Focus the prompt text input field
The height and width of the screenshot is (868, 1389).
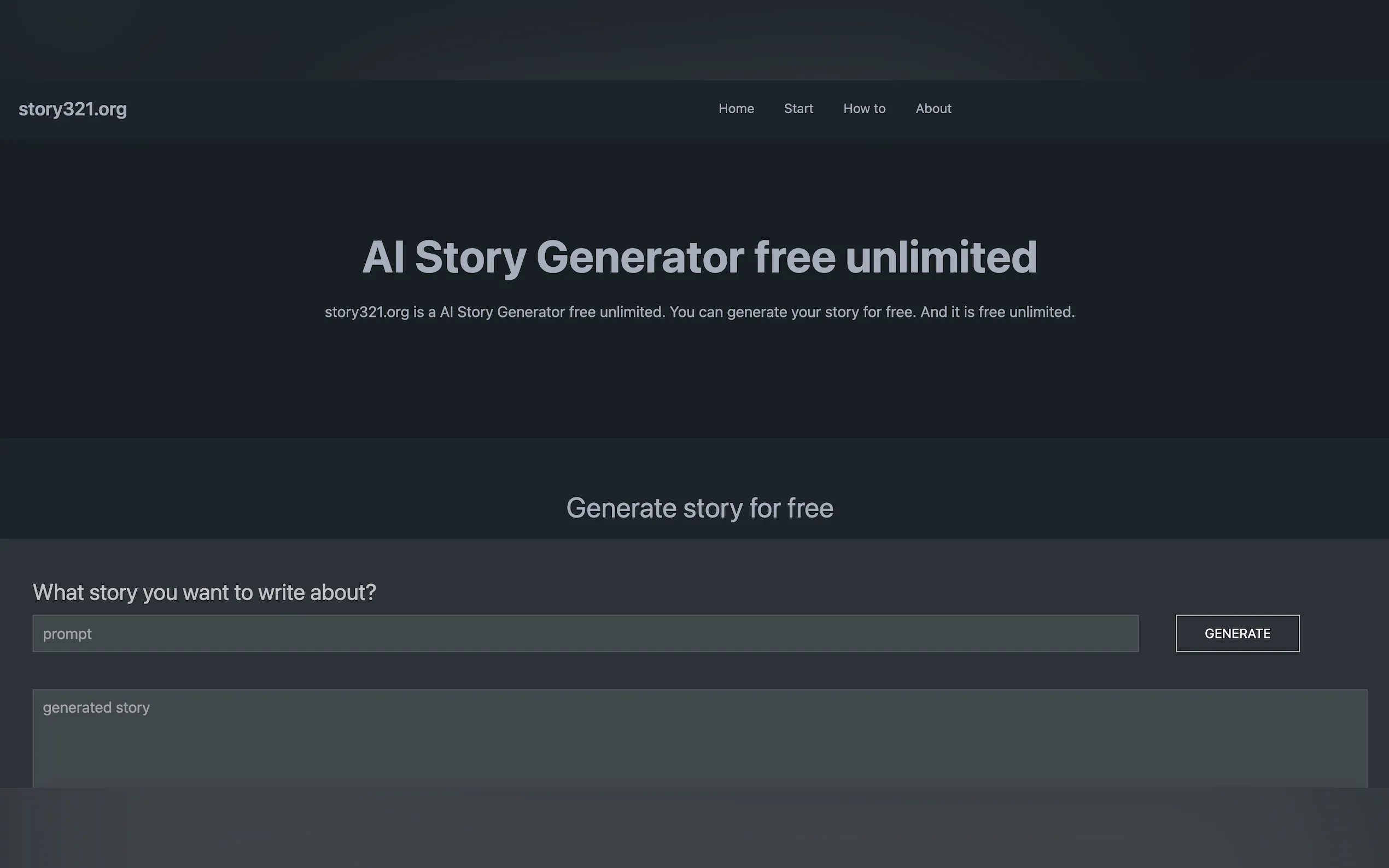click(x=585, y=633)
